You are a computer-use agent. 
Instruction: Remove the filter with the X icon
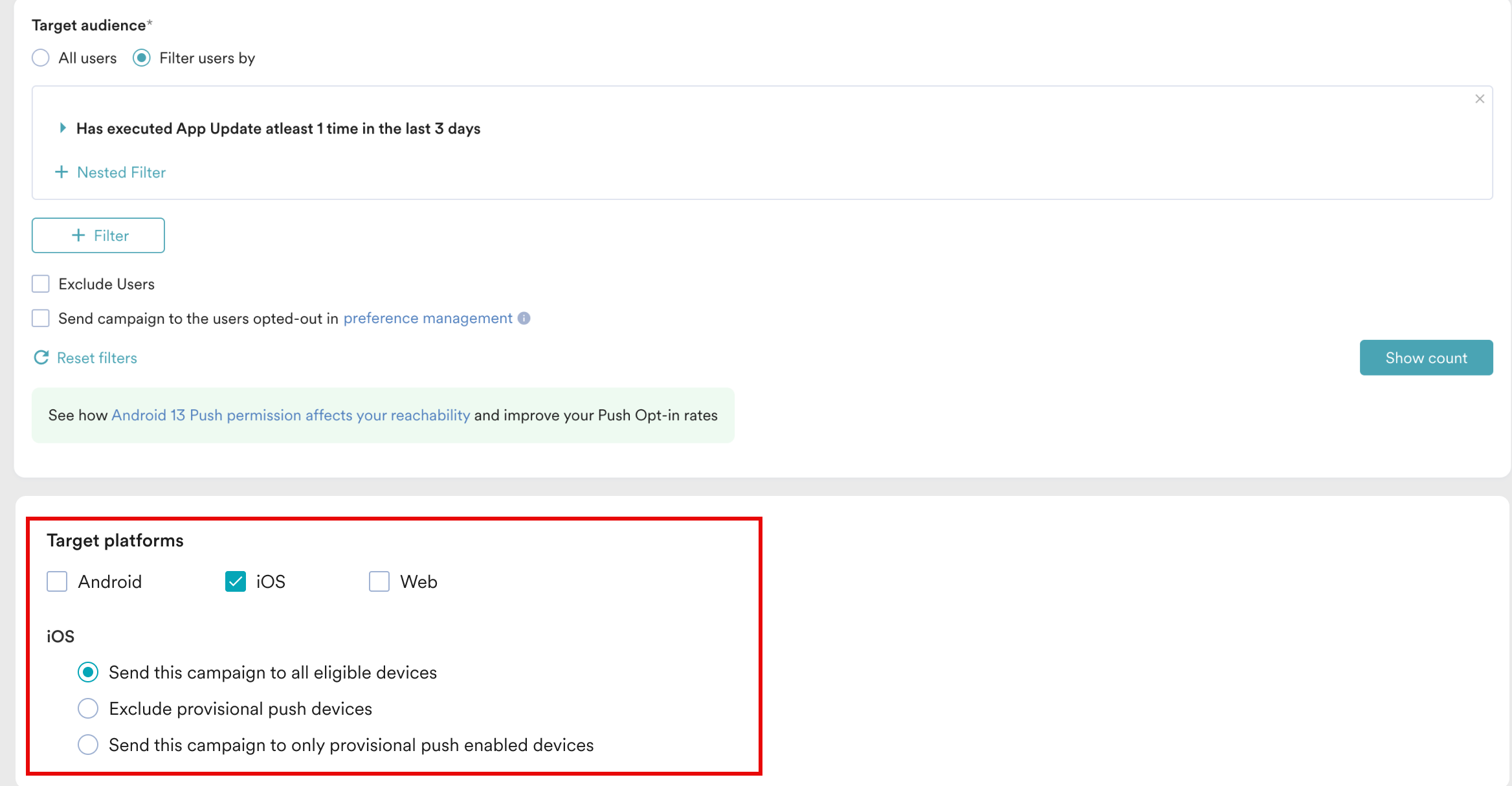point(1480,99)
